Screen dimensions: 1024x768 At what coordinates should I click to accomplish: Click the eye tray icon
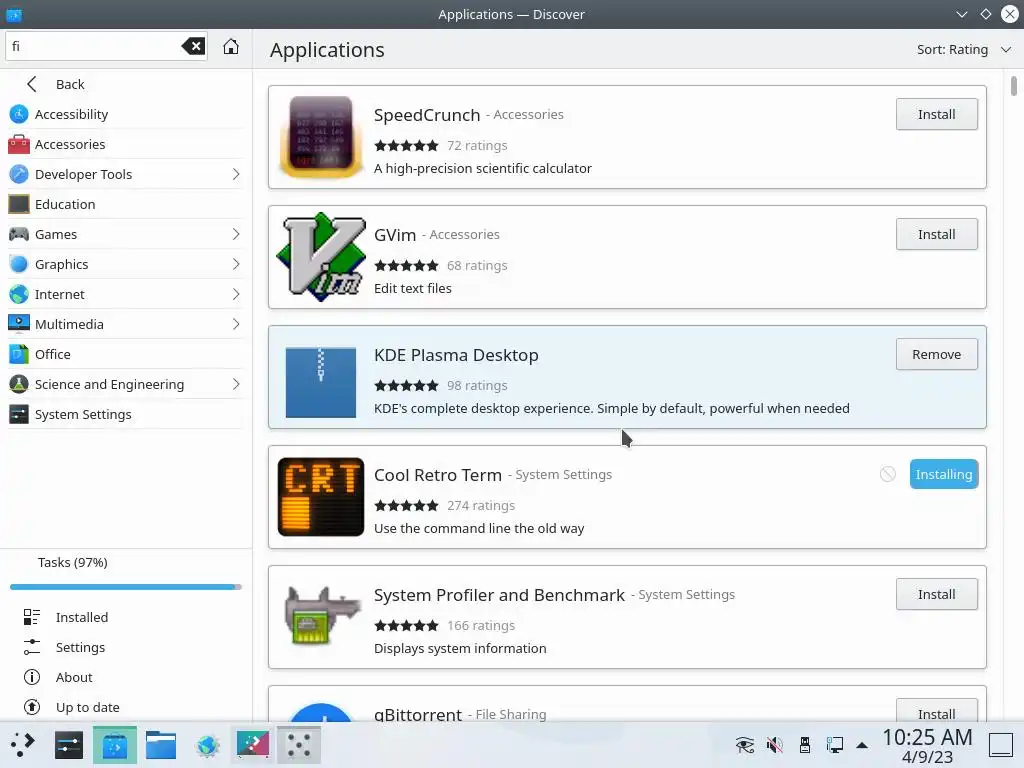tap(744, 744)
